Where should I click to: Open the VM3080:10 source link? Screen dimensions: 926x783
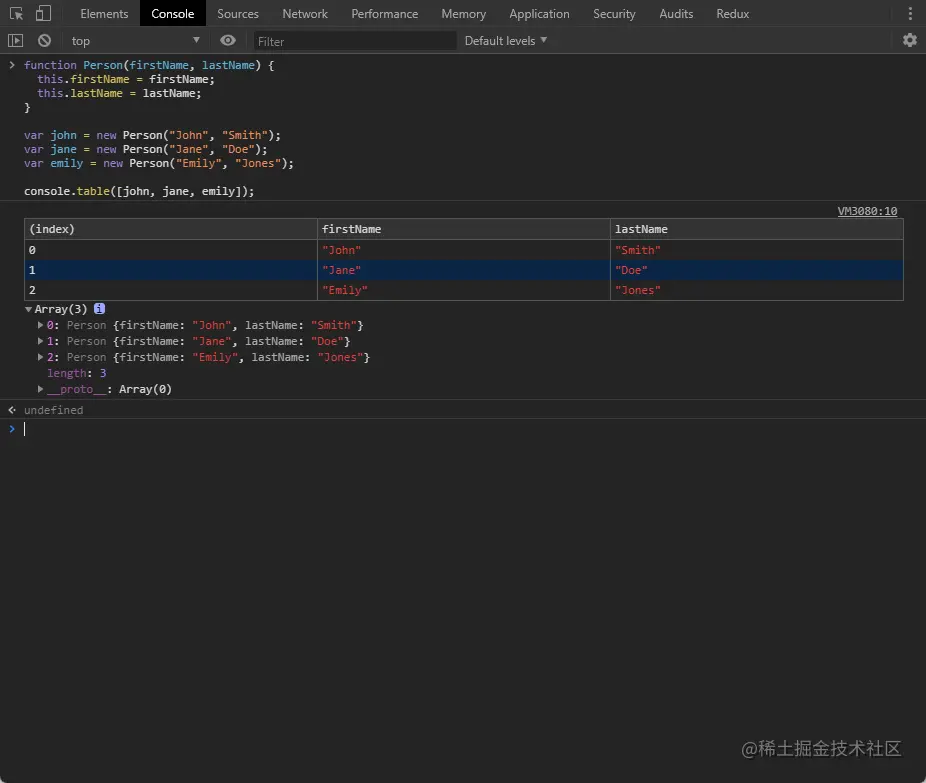tap(866, 212)
